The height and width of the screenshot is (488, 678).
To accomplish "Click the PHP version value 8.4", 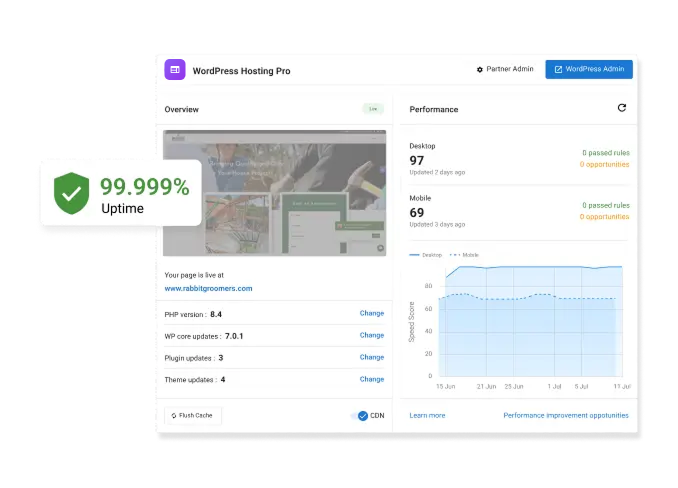I will (x=216, y=314).
